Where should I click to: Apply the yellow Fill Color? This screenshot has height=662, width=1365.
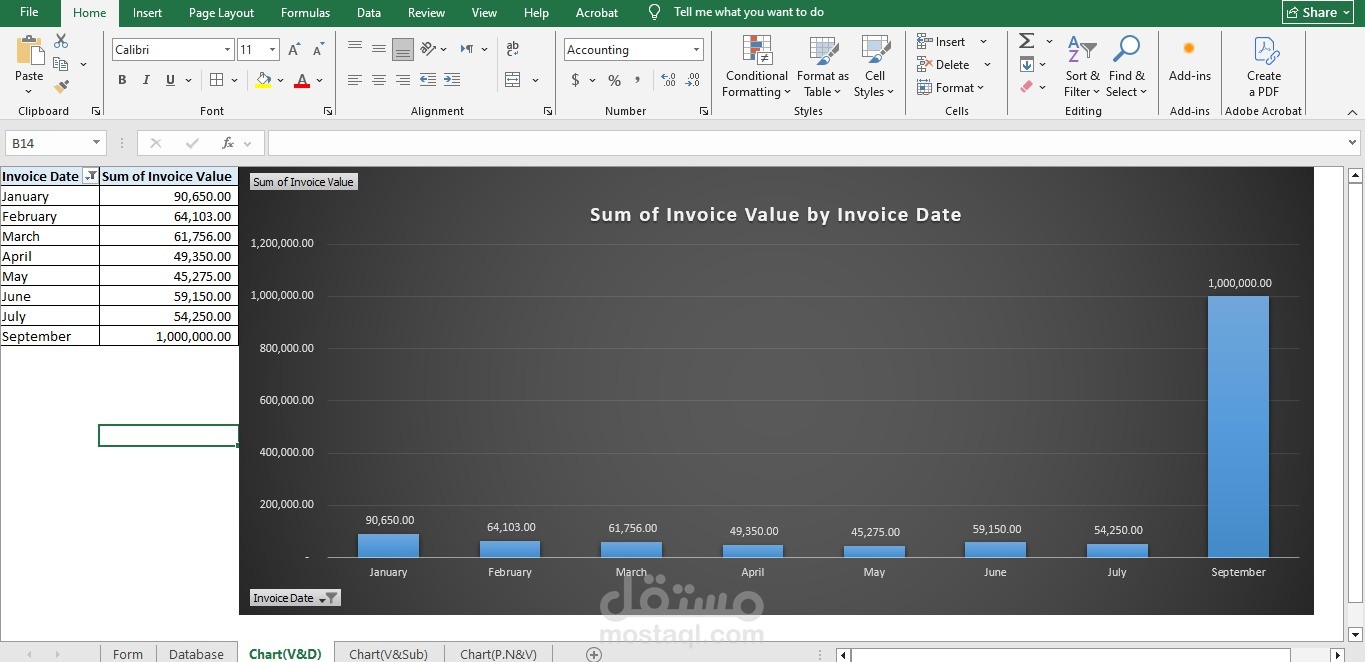(263, 80)
